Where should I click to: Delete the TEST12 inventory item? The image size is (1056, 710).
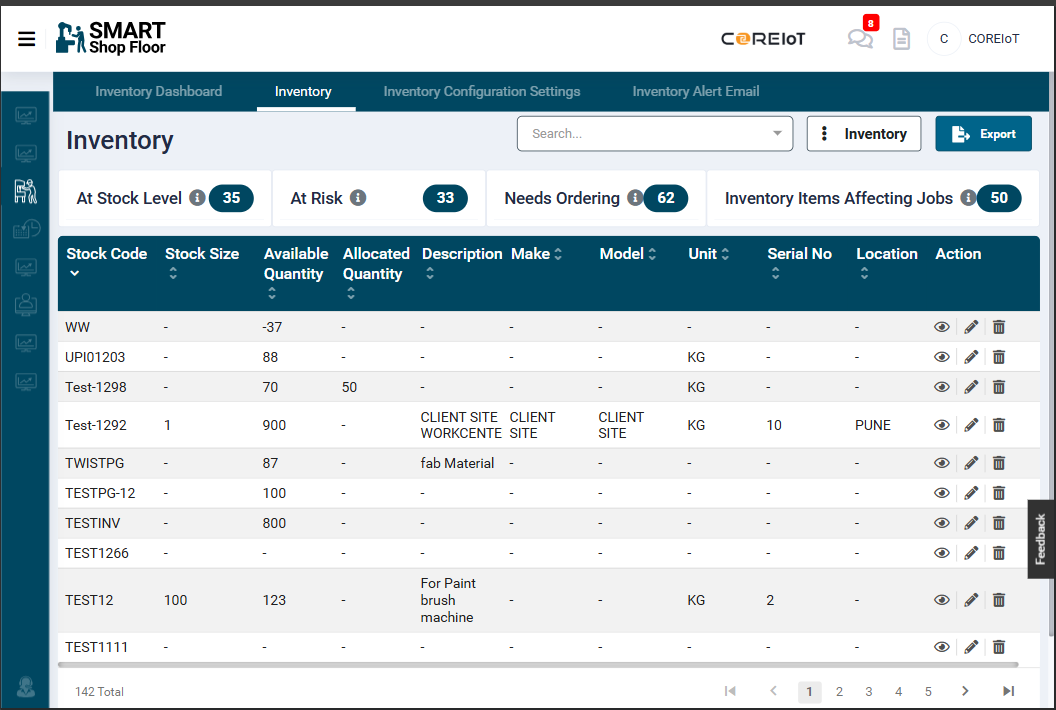pos(998,600)
